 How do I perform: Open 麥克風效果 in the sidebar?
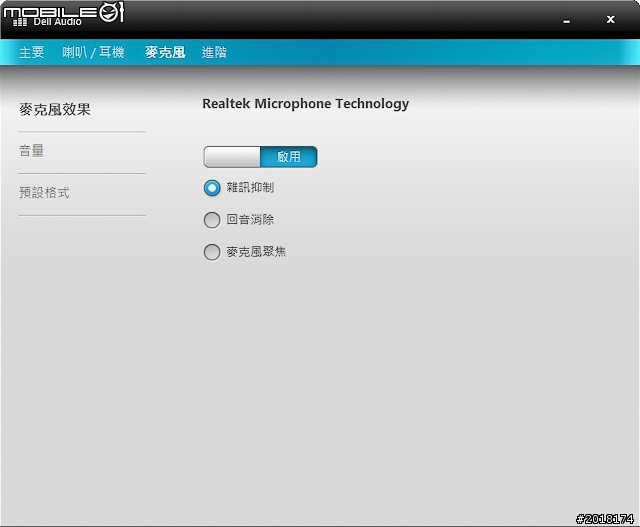tap(55, 109)
